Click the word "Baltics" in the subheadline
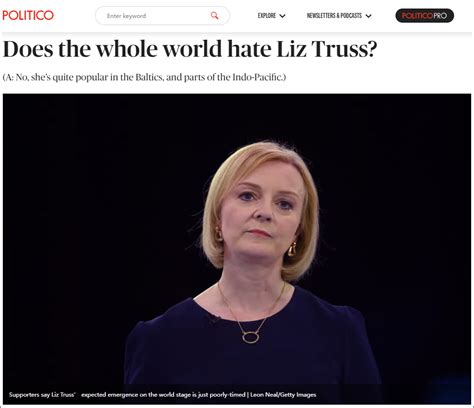 tap(149, 77)
